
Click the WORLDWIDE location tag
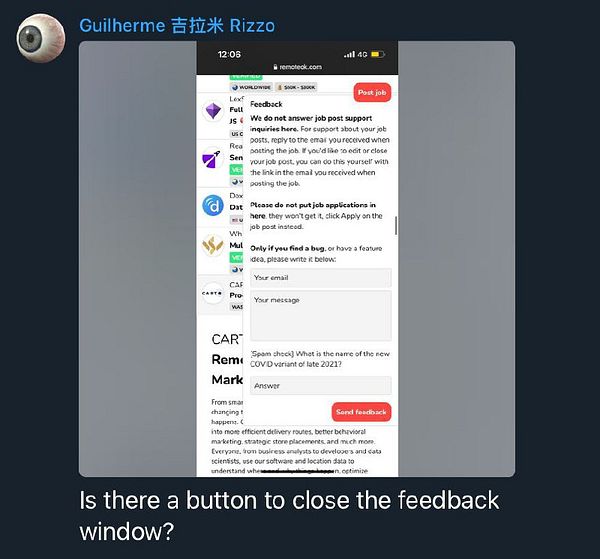(x=251, y=87)
